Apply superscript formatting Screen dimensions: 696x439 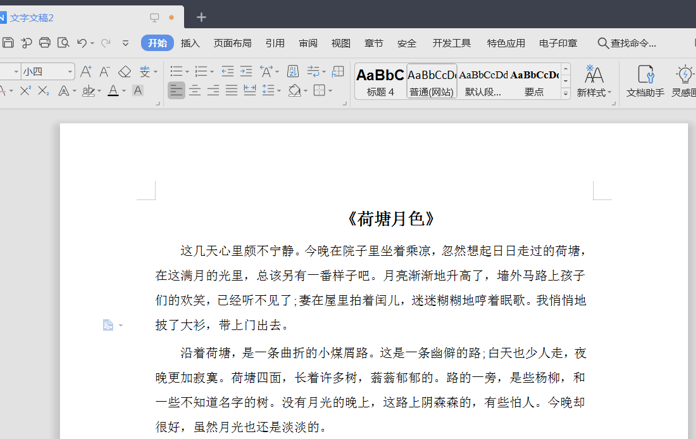(x=25, y=91)
